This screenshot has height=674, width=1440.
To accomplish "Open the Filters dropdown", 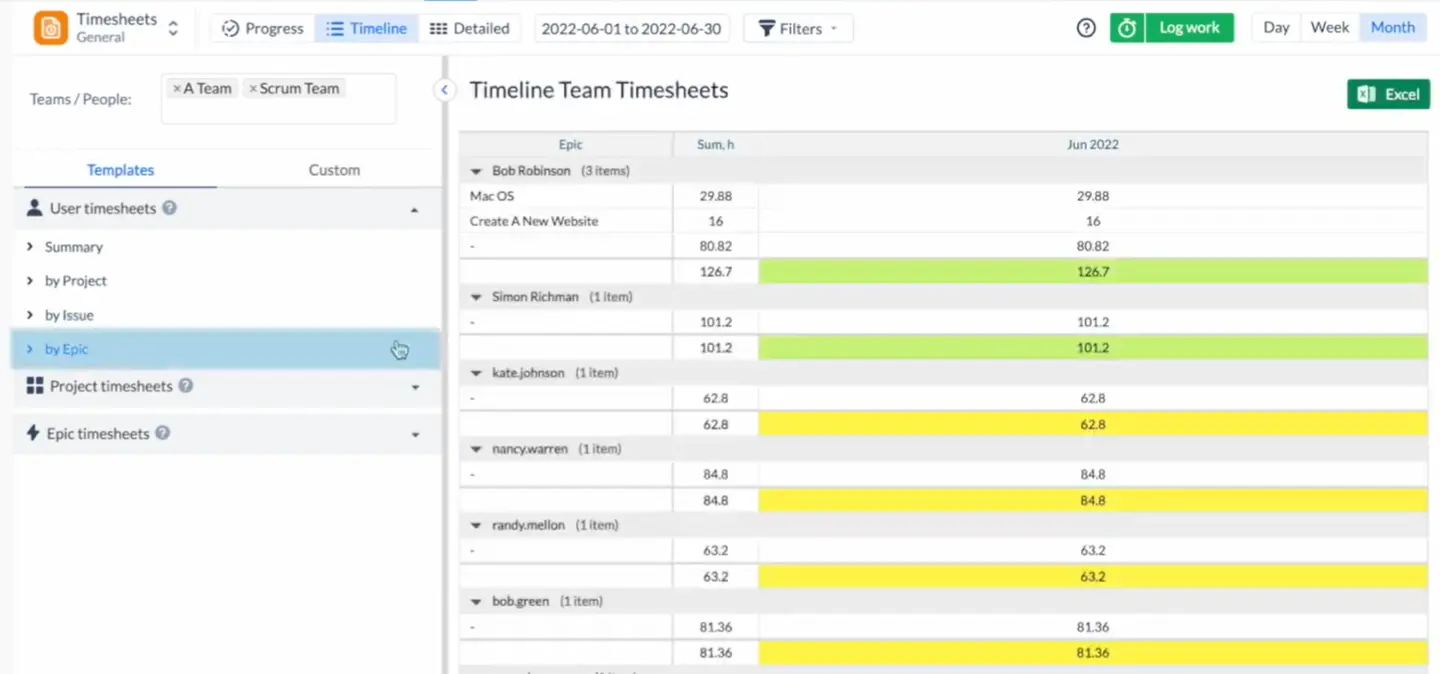I will coord(798,29).
